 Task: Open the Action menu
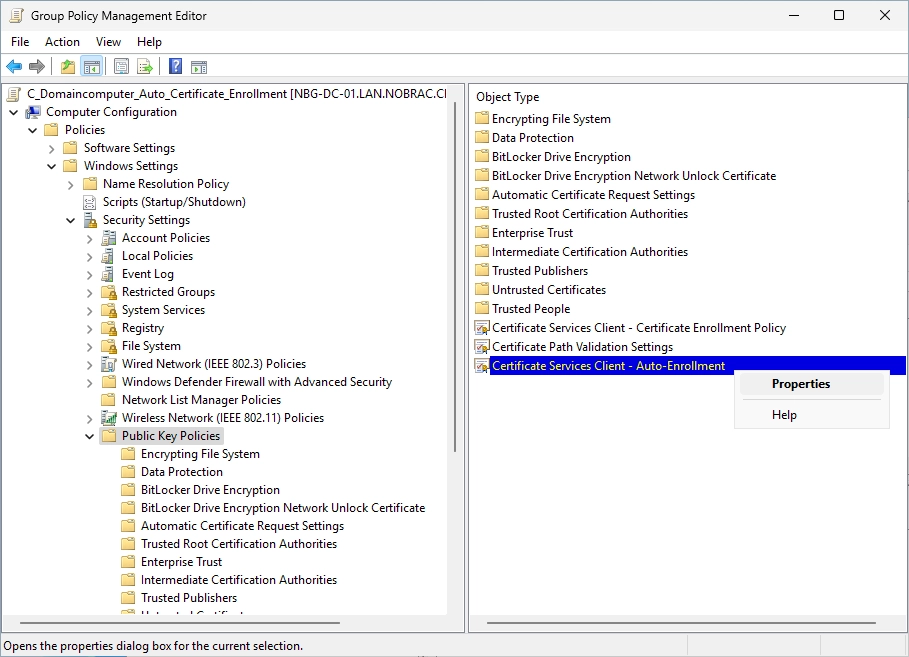[62, 42]
